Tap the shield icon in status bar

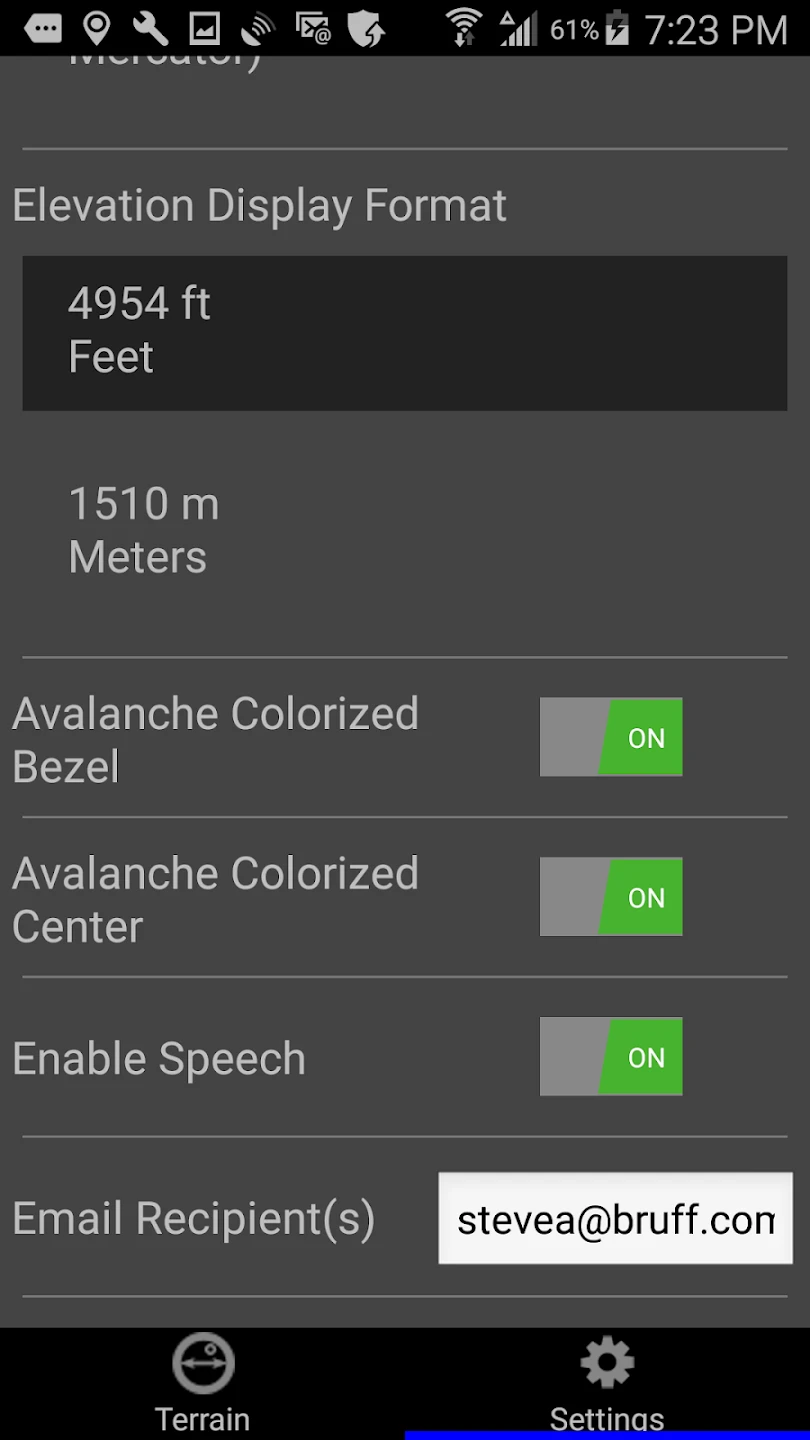point(366,29)
